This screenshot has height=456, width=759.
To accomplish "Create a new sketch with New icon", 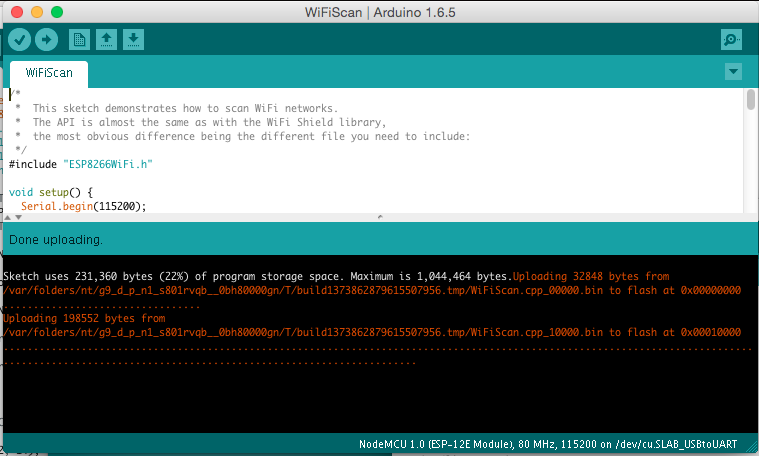I will (x=79, y=40).
